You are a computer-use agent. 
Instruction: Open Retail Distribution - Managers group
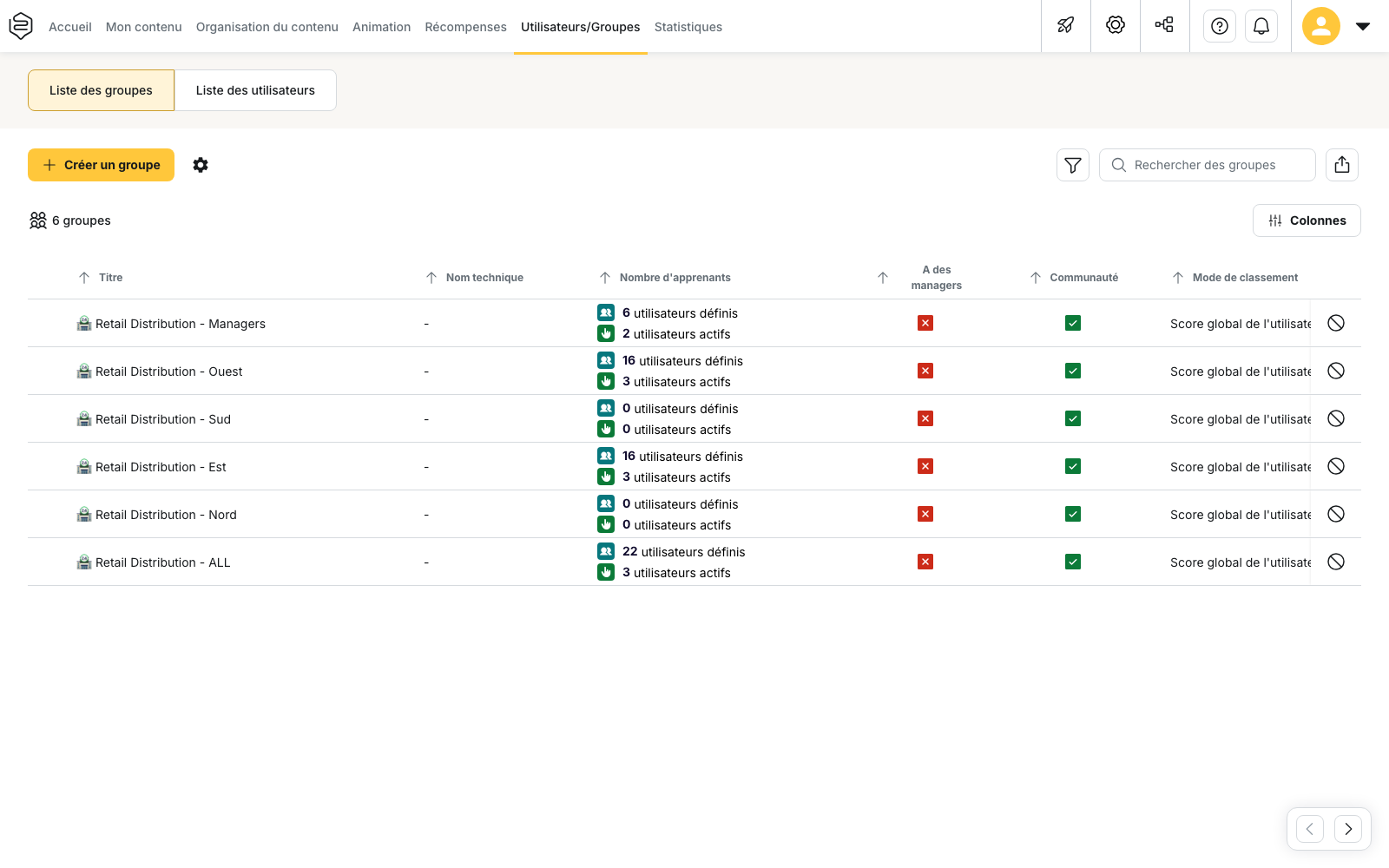[x=181, y=324]
